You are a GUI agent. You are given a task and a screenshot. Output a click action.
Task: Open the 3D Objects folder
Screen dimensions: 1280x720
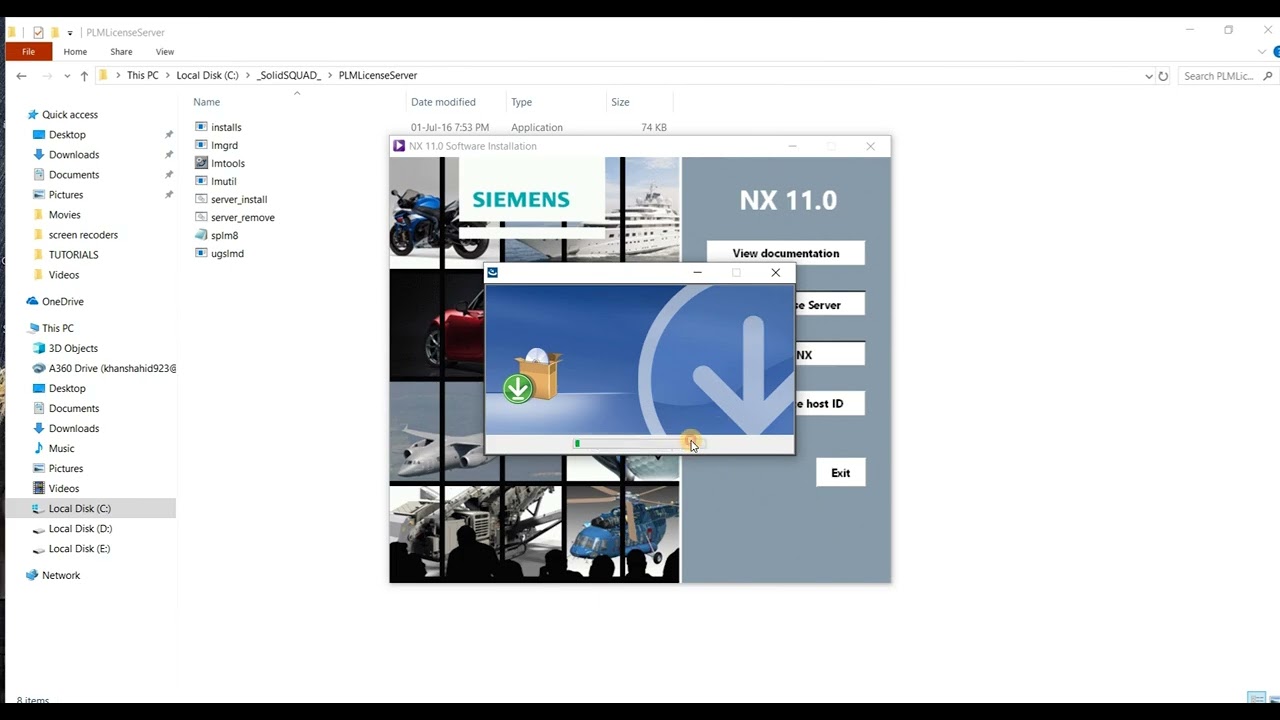tap(73, 348)
